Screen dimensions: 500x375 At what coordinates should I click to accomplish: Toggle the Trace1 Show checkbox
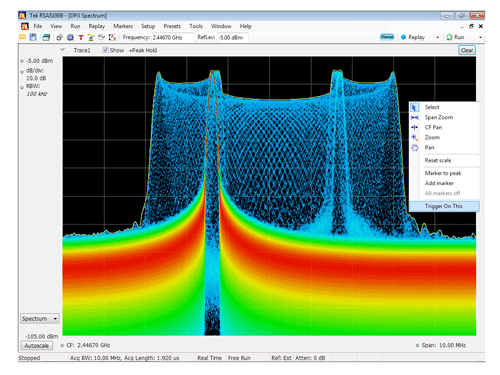(105, 50)
